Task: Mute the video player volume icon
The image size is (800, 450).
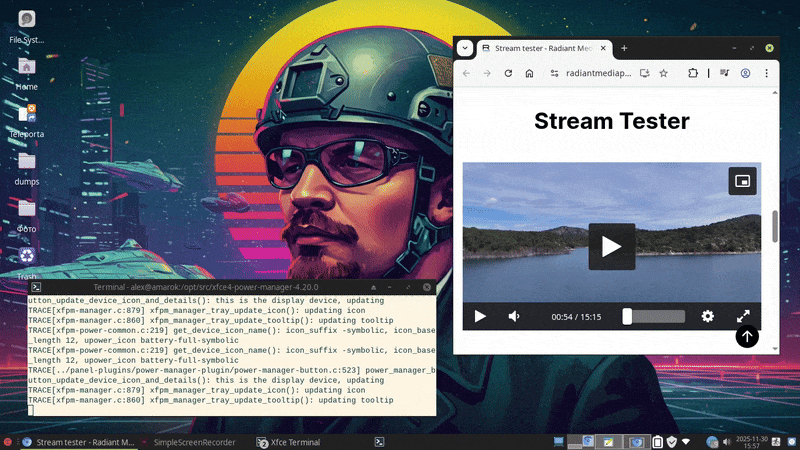Action: [x=514, y=316]
